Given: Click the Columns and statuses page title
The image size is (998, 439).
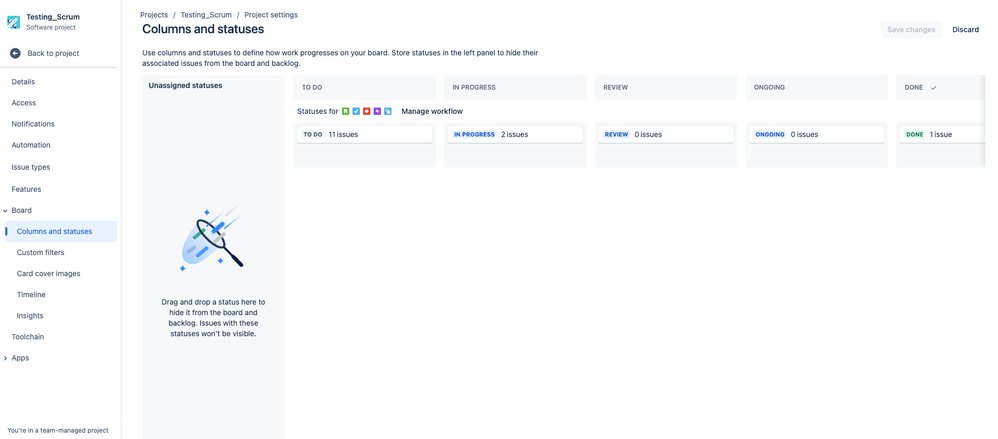Looking at the screenshot, I should (203, 29).
